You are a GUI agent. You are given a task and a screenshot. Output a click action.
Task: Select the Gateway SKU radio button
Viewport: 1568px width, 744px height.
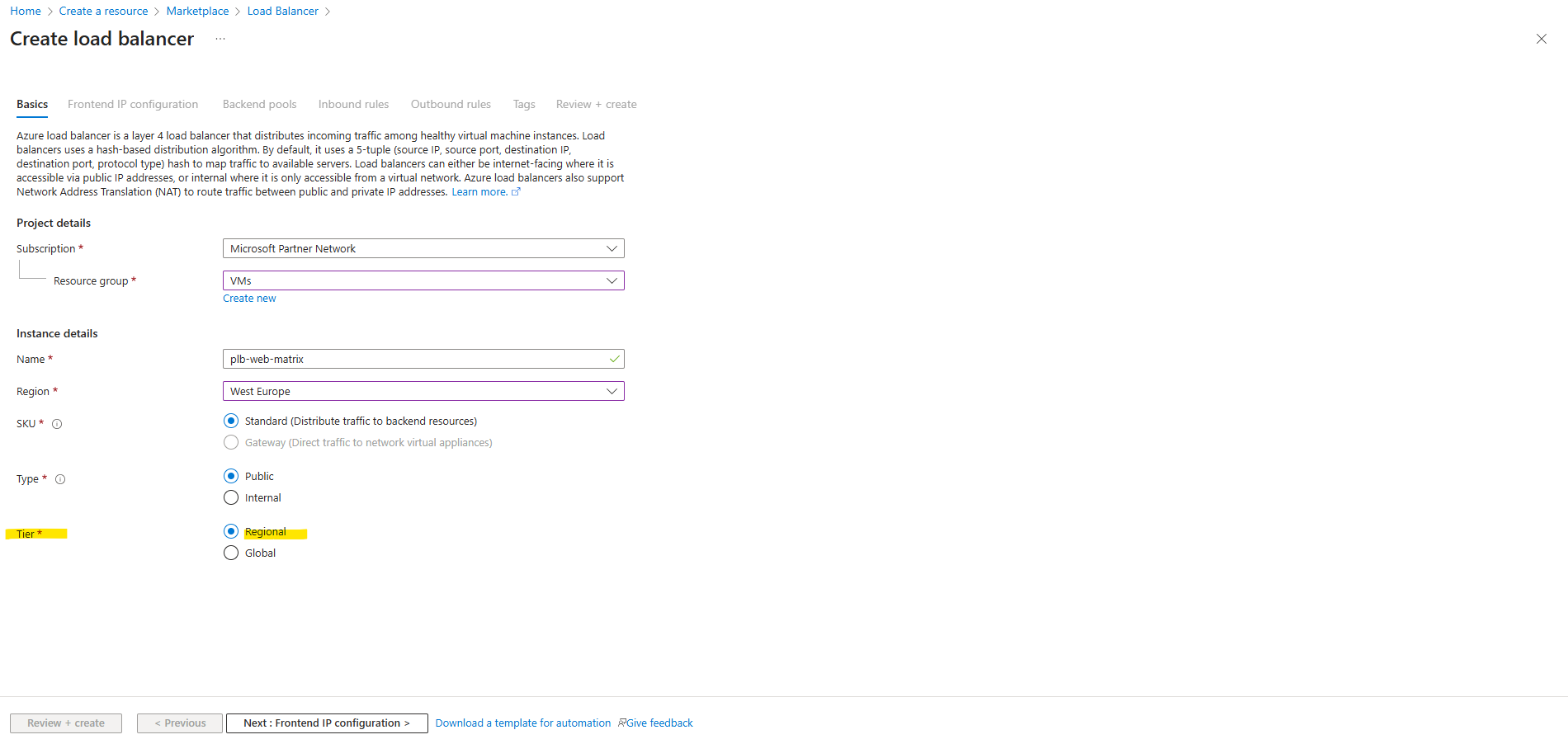(231, 442)
